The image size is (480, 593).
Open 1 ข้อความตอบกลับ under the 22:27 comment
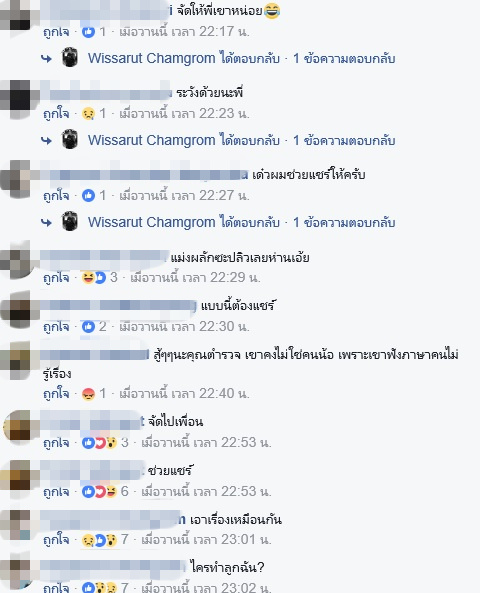(344, 222)
